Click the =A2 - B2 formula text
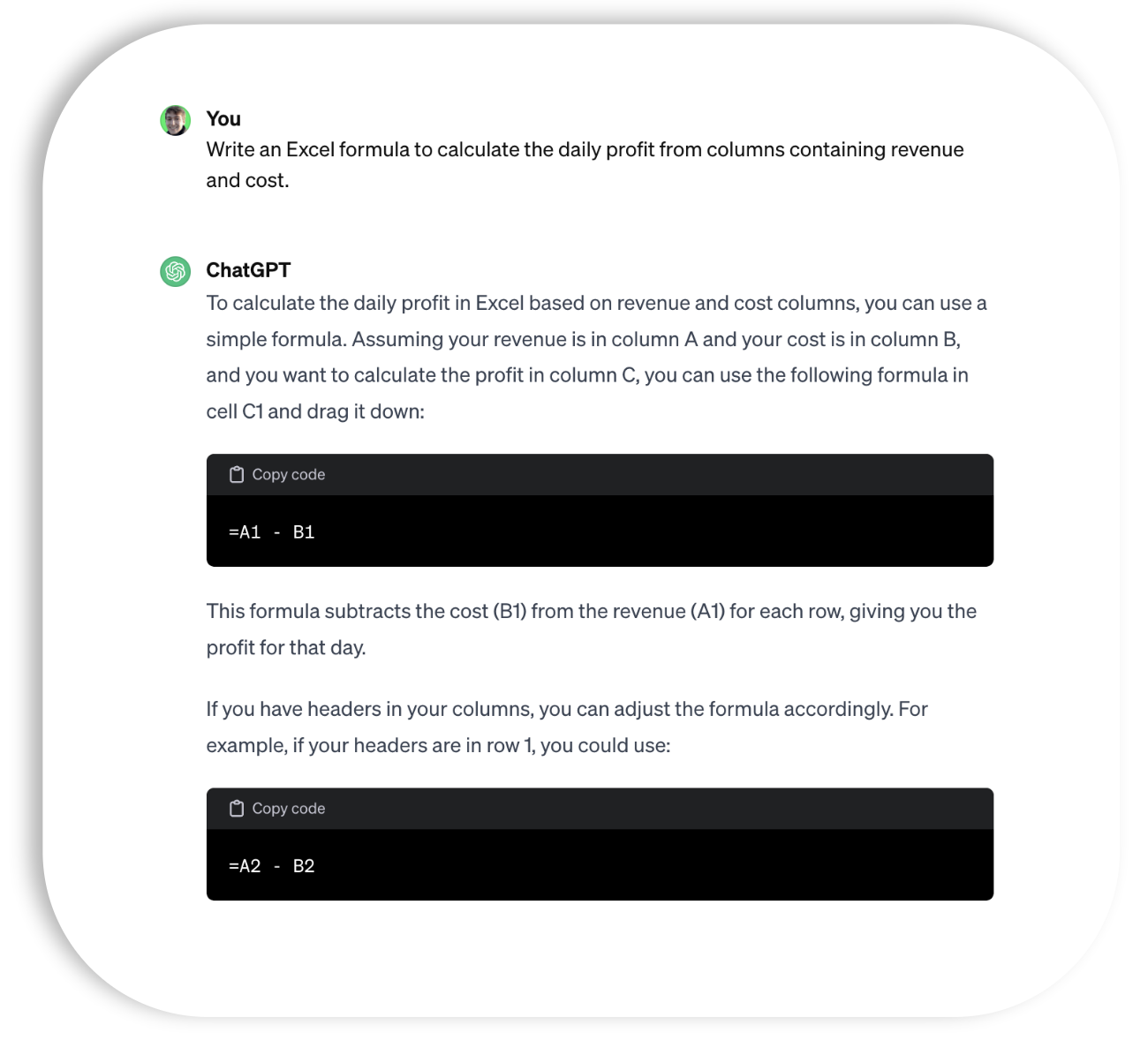 (272, 866)
